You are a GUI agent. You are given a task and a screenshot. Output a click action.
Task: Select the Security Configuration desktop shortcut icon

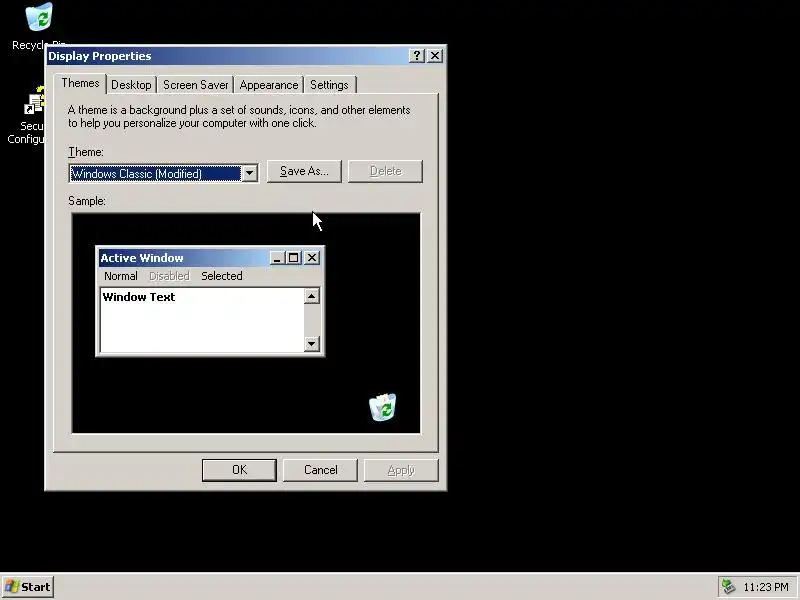click(x=34, y=102)
